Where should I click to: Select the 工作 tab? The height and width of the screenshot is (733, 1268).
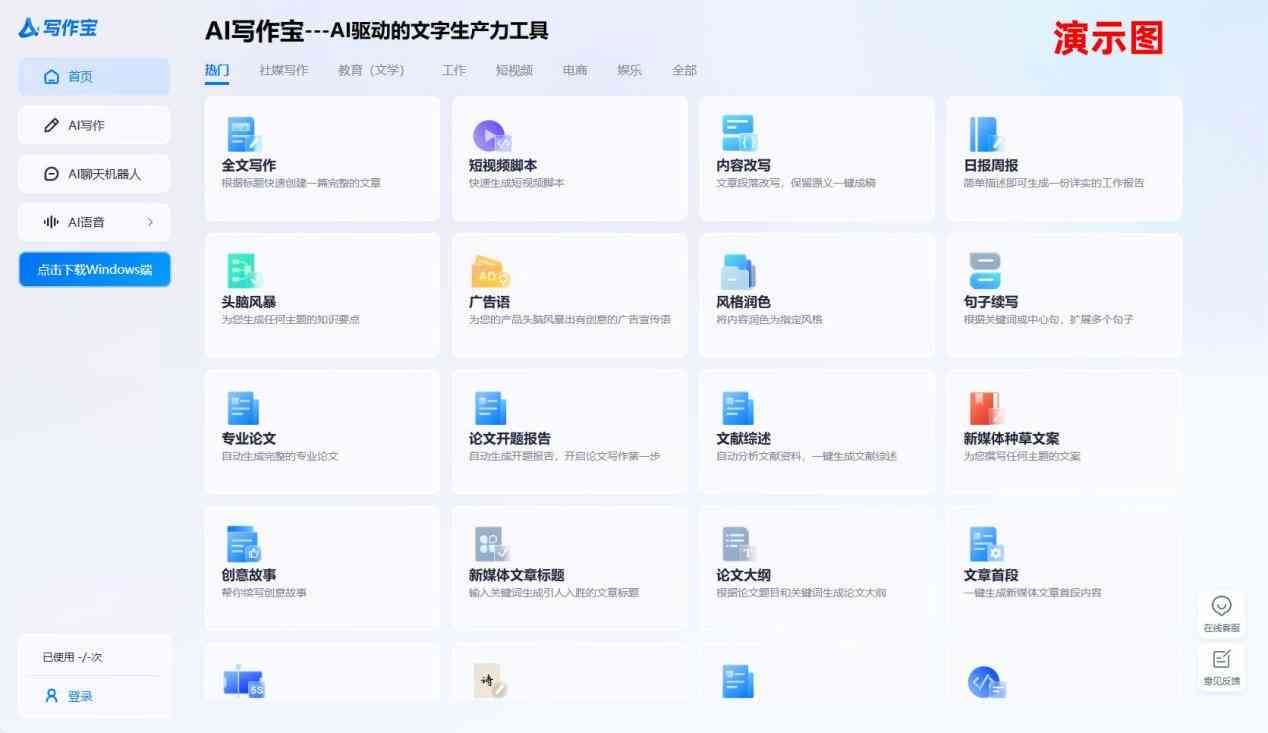(454, 70)
